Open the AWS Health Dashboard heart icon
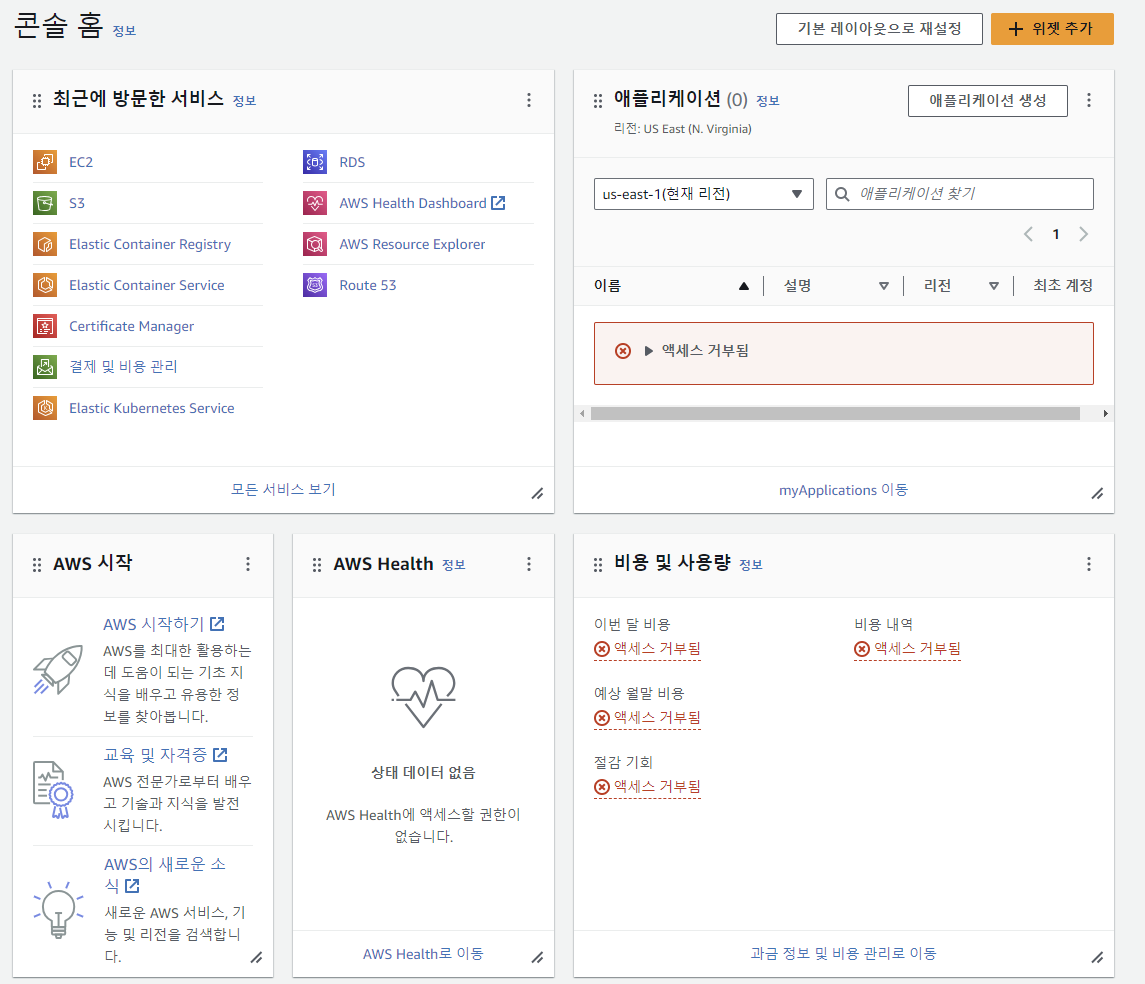Viewport: 1145px width, 984px height. 315,202
